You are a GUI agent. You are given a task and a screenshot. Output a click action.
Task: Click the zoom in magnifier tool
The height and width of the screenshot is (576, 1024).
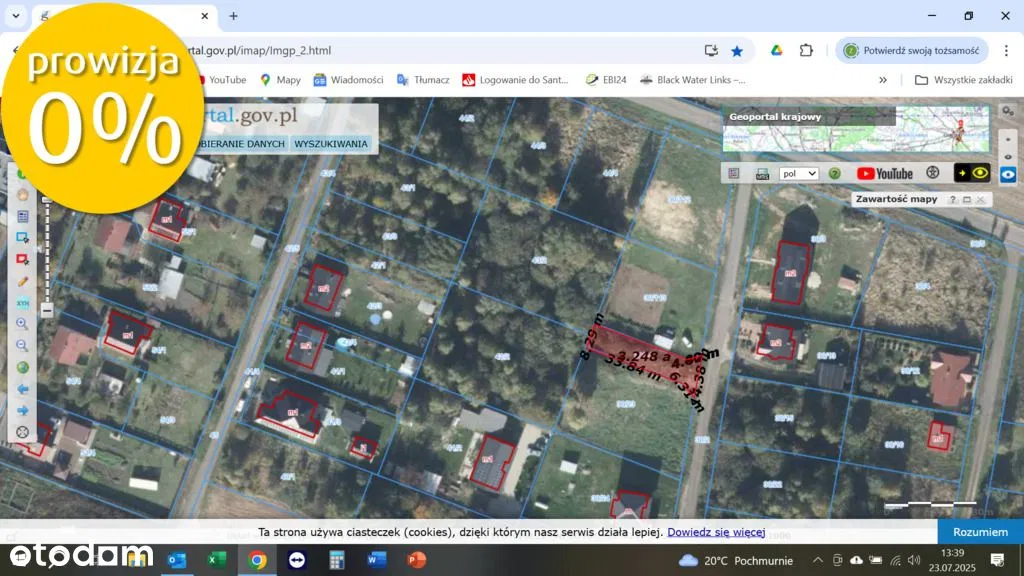pyautogui.click(x=22, y=324)
